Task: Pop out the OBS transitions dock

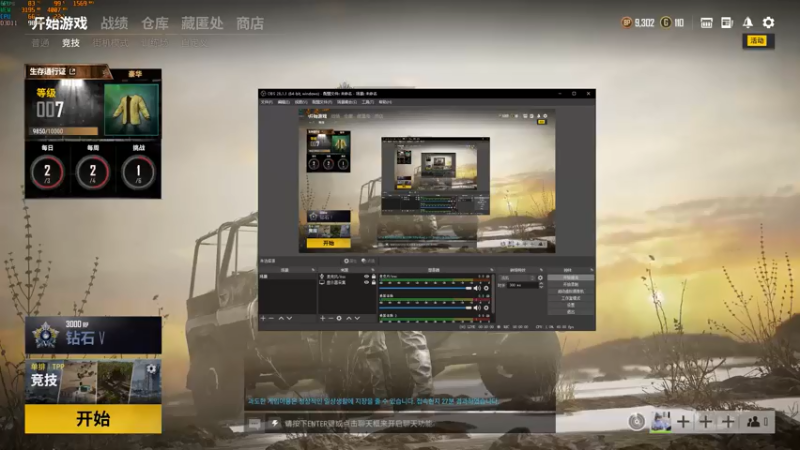Action: [541, 270]
